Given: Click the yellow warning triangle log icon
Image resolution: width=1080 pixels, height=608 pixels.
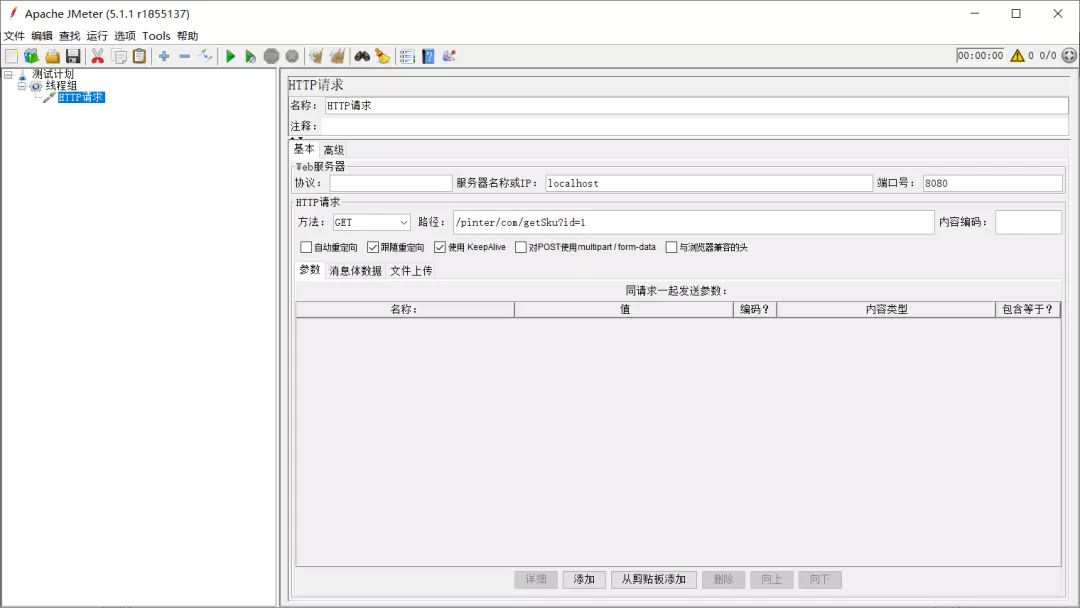Looking at the screenshot, I should pyautogui.click(x=1017, y=56).
